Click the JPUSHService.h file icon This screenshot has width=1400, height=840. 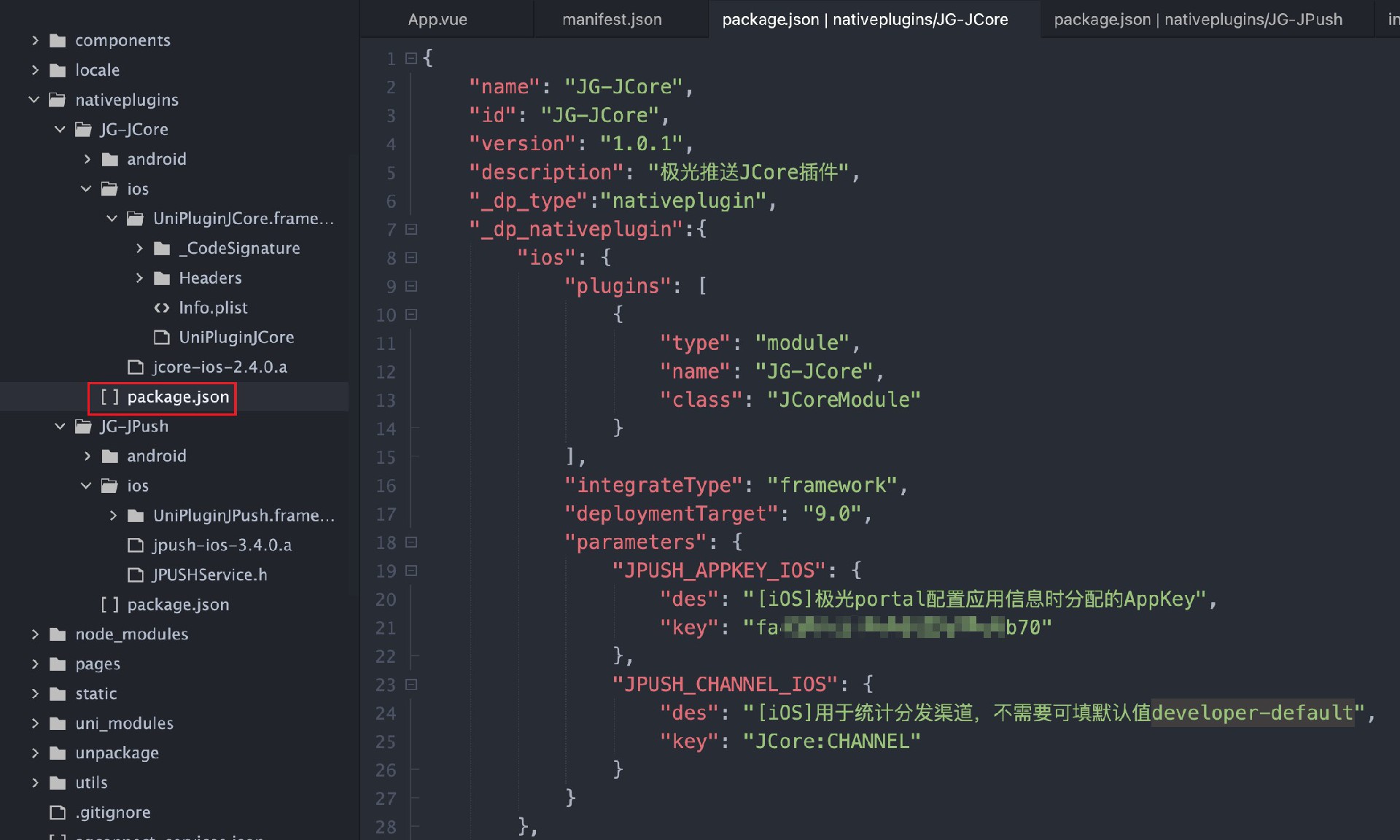click(x=136, y=575)
